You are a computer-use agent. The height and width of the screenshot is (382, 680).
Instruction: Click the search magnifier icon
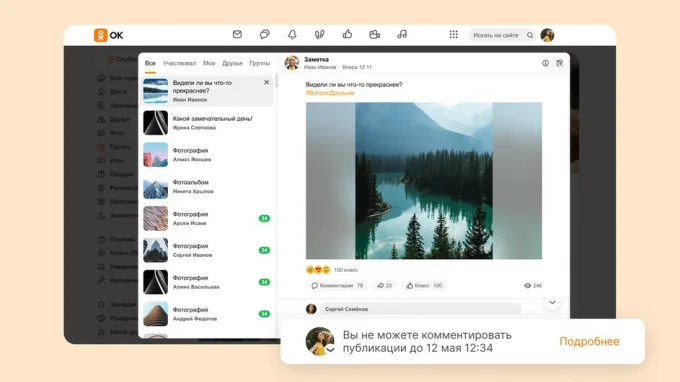pyautogui.click(x=530, y=35)
